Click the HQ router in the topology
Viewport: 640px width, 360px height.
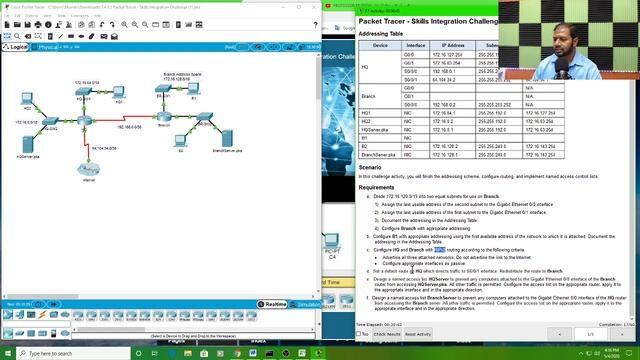[x=84, y=120]
